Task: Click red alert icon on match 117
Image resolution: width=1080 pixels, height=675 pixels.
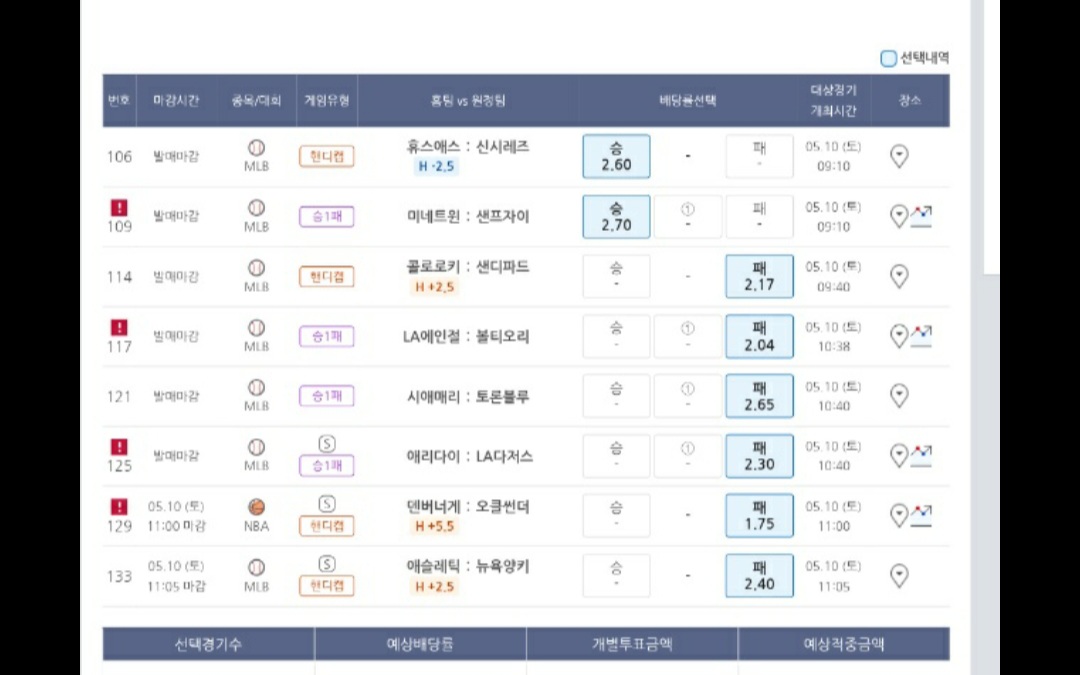Action: click(119, 327)
